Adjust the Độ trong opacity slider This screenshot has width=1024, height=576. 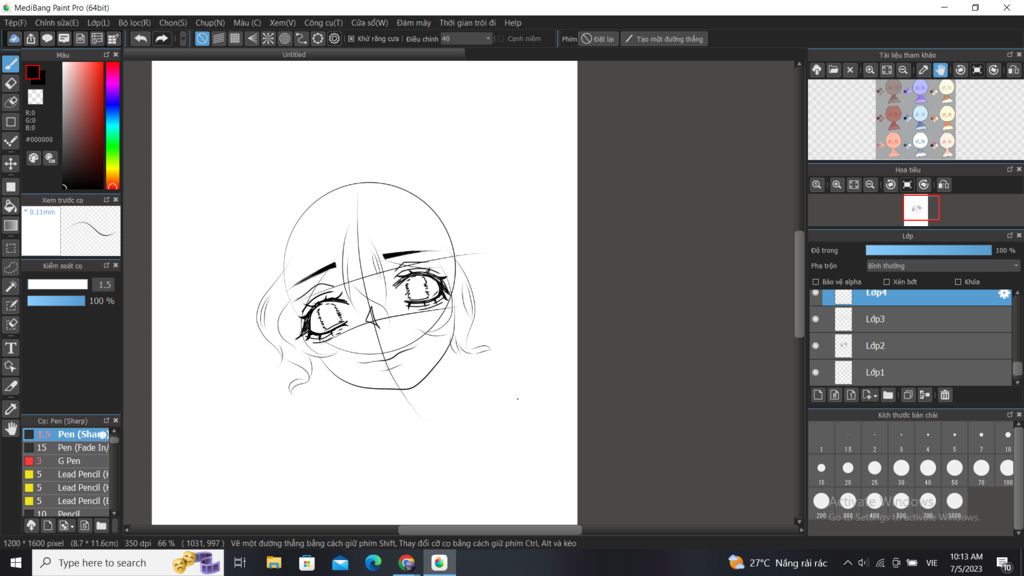coord(928,250)
